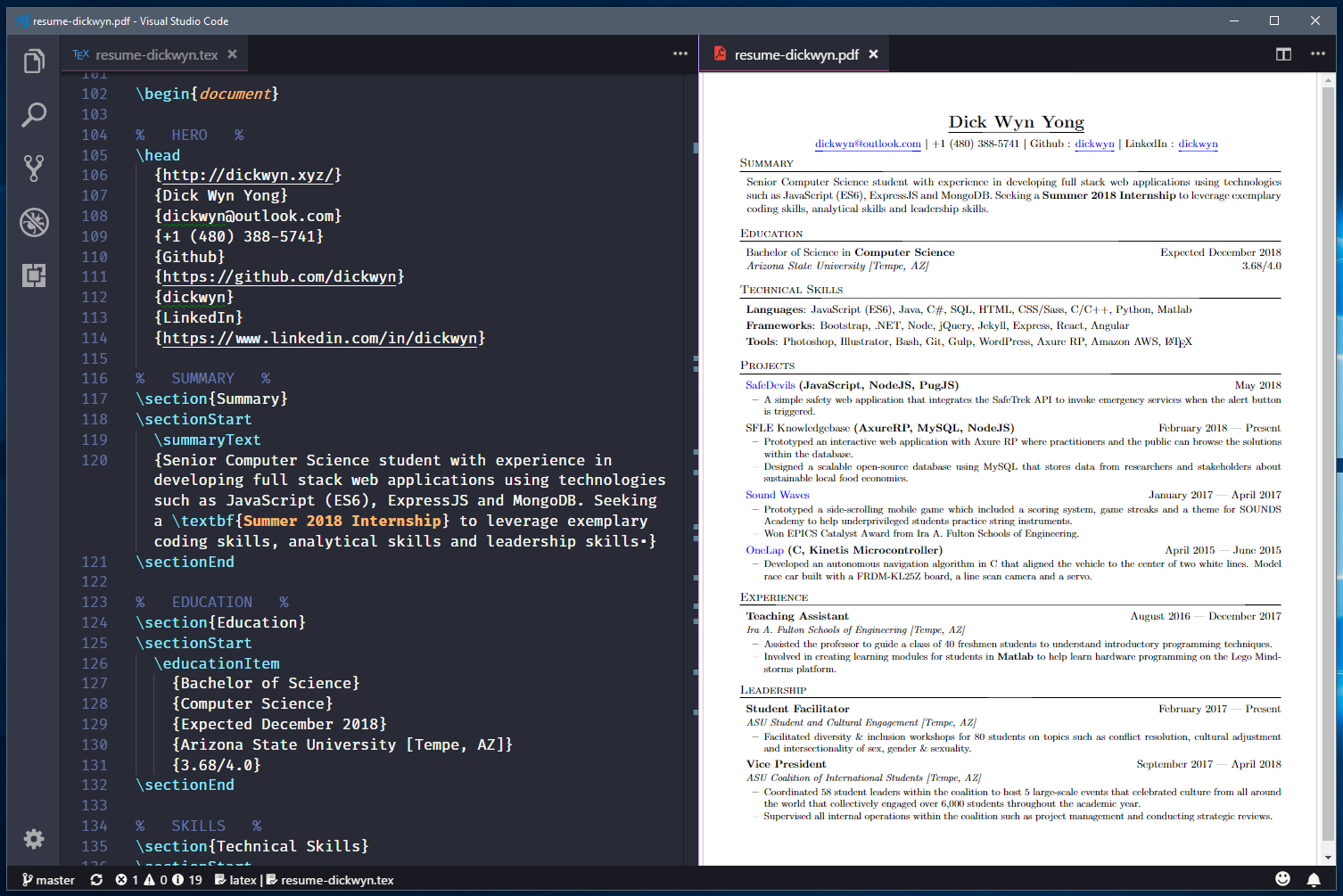Open the Search view in activity bar
Image resolution: width=1343 pixels, height=896 pixels.
click(34, 115)
